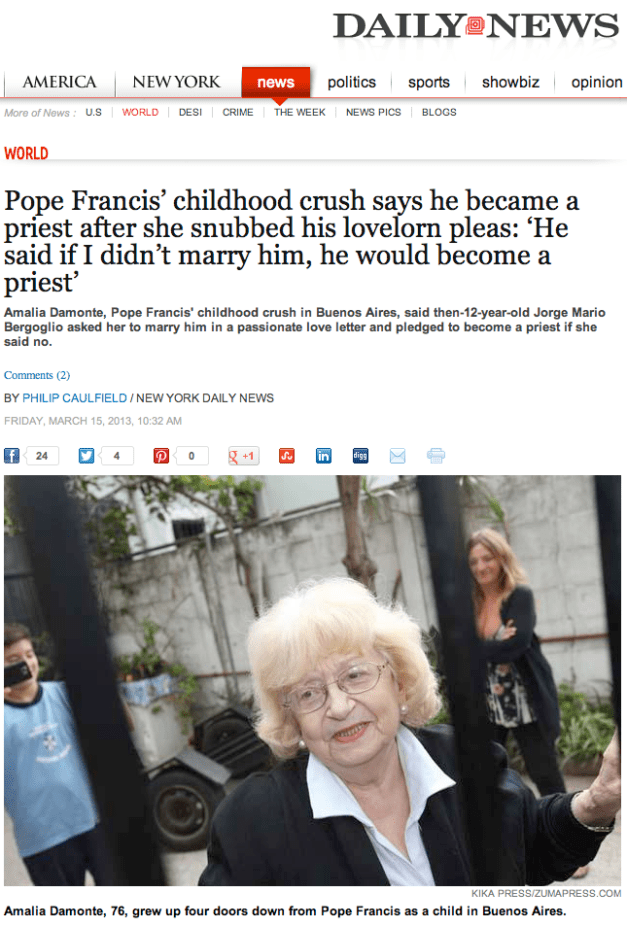Open the Daily News logo homepage
Viewport: 627px width, 927px height.
click(476, 25)
